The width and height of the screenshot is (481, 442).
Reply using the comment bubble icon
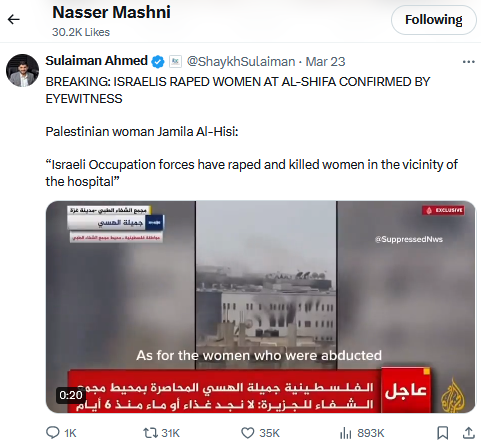point(53,433)
